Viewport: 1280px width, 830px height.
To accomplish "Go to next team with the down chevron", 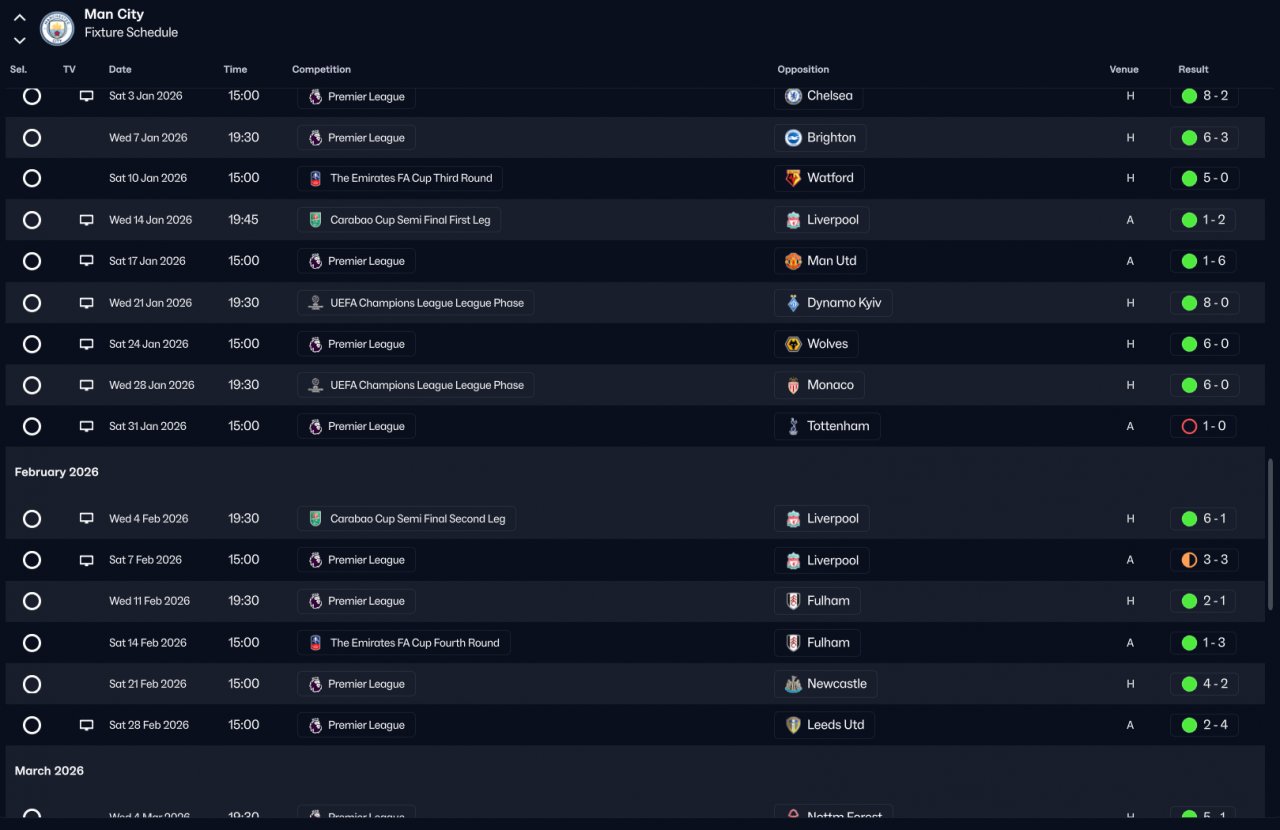I will click(x=19, y=41).
